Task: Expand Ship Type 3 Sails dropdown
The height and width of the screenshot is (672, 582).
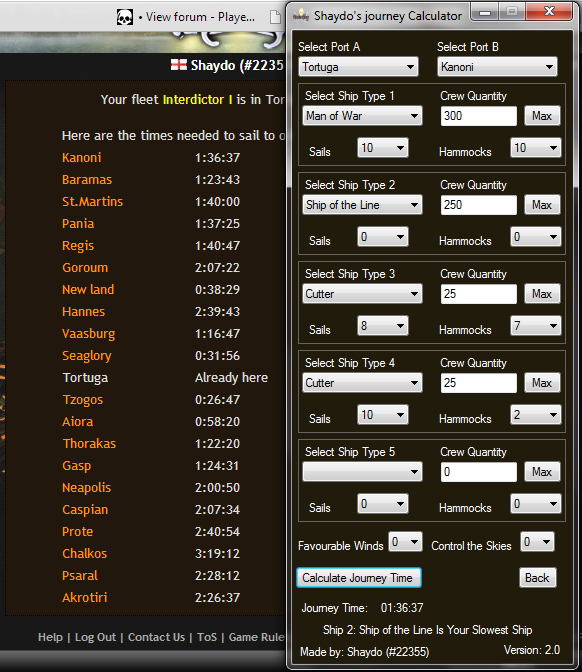Action: [383, 326]
